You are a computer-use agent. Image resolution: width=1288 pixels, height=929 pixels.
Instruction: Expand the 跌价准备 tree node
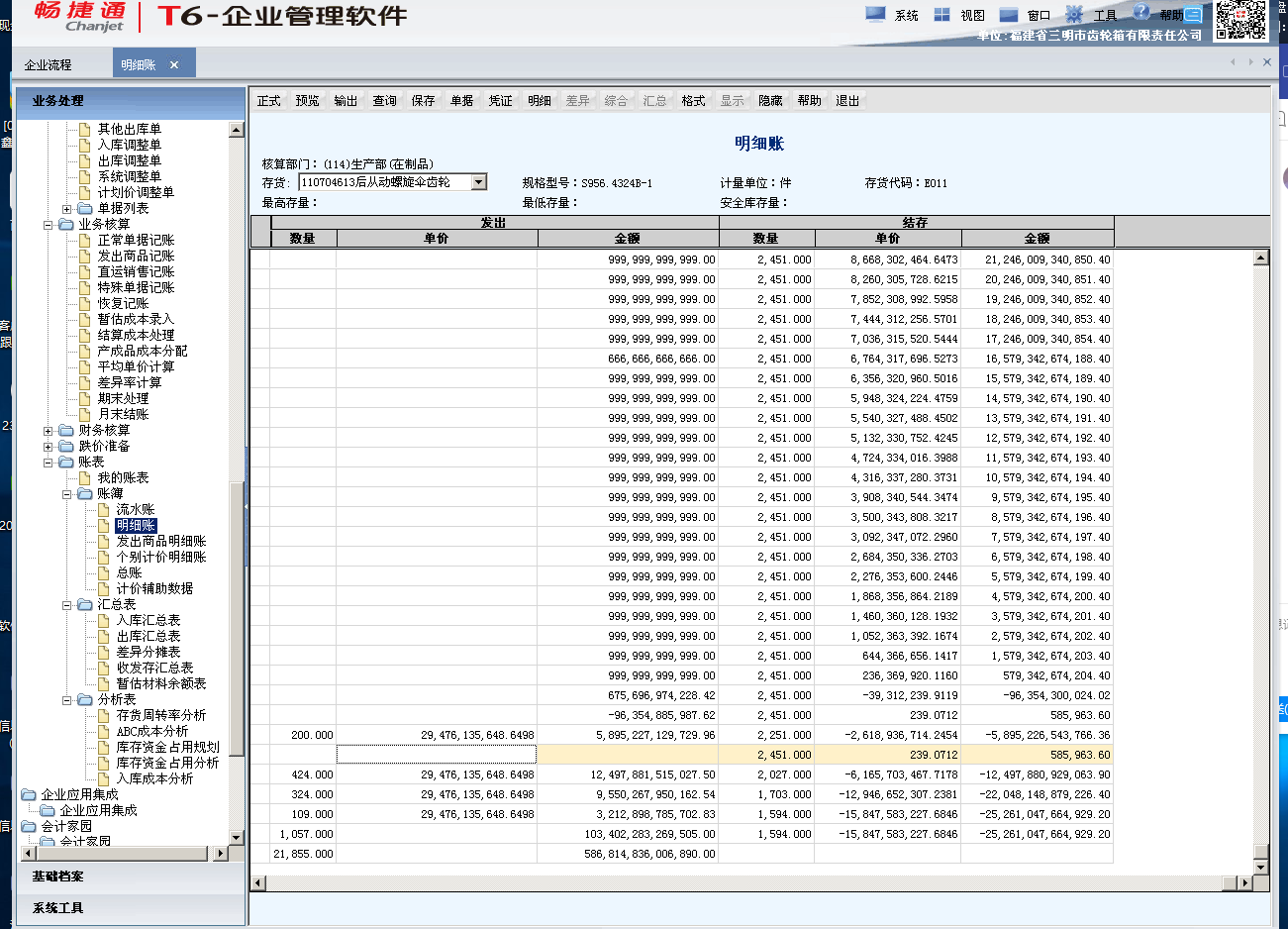click(48, 447)
